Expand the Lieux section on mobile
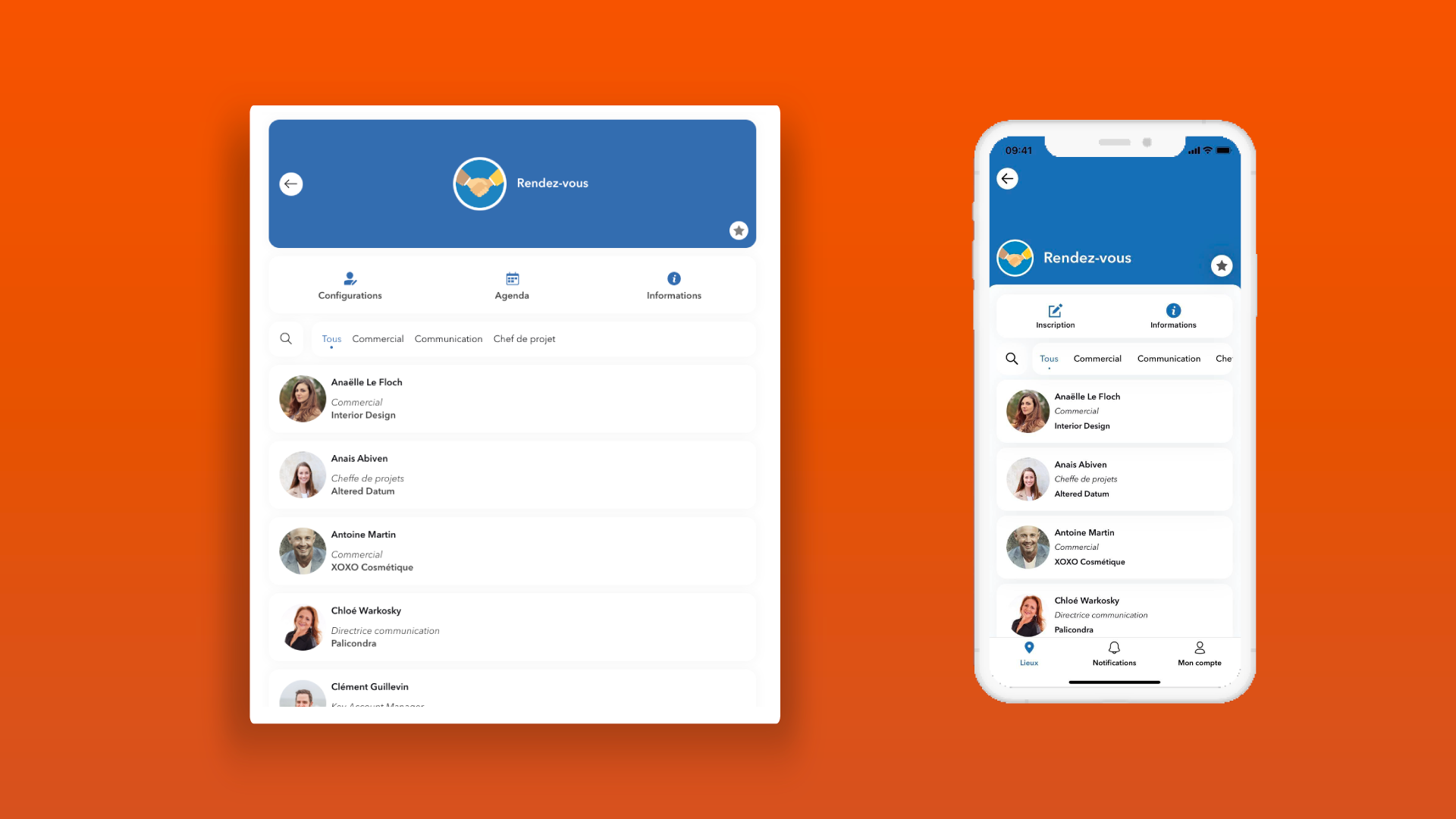1456x819 pixels. tap(1028, 653)
